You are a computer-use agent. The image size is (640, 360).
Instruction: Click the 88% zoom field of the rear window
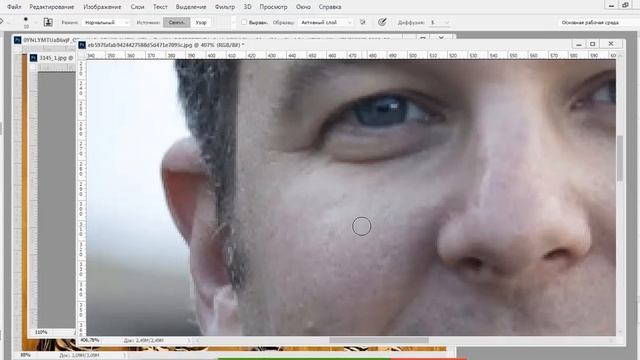[x=25, y=356]
